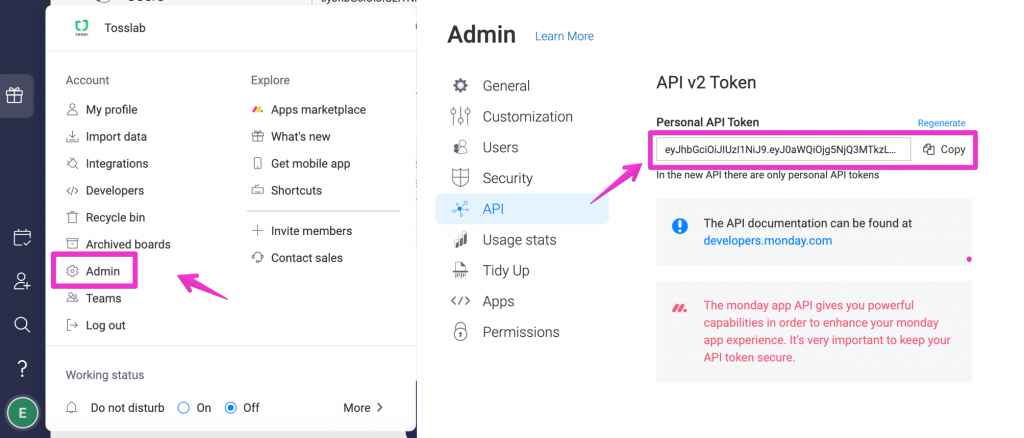The image size is (1024, 438).
Task: Open Recycle bin menu entry
Action: [x=116, y=217]
